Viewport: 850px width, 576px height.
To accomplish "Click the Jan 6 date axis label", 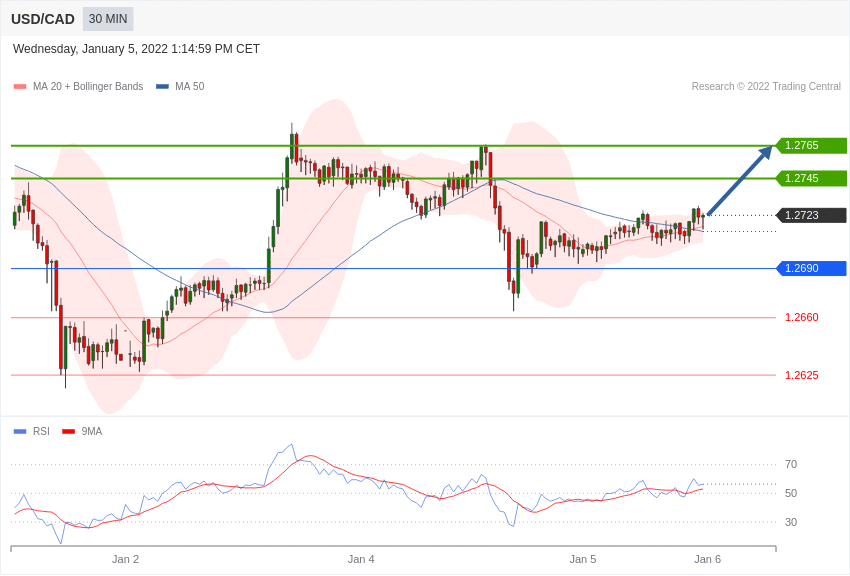I will (x=707, y=559).
